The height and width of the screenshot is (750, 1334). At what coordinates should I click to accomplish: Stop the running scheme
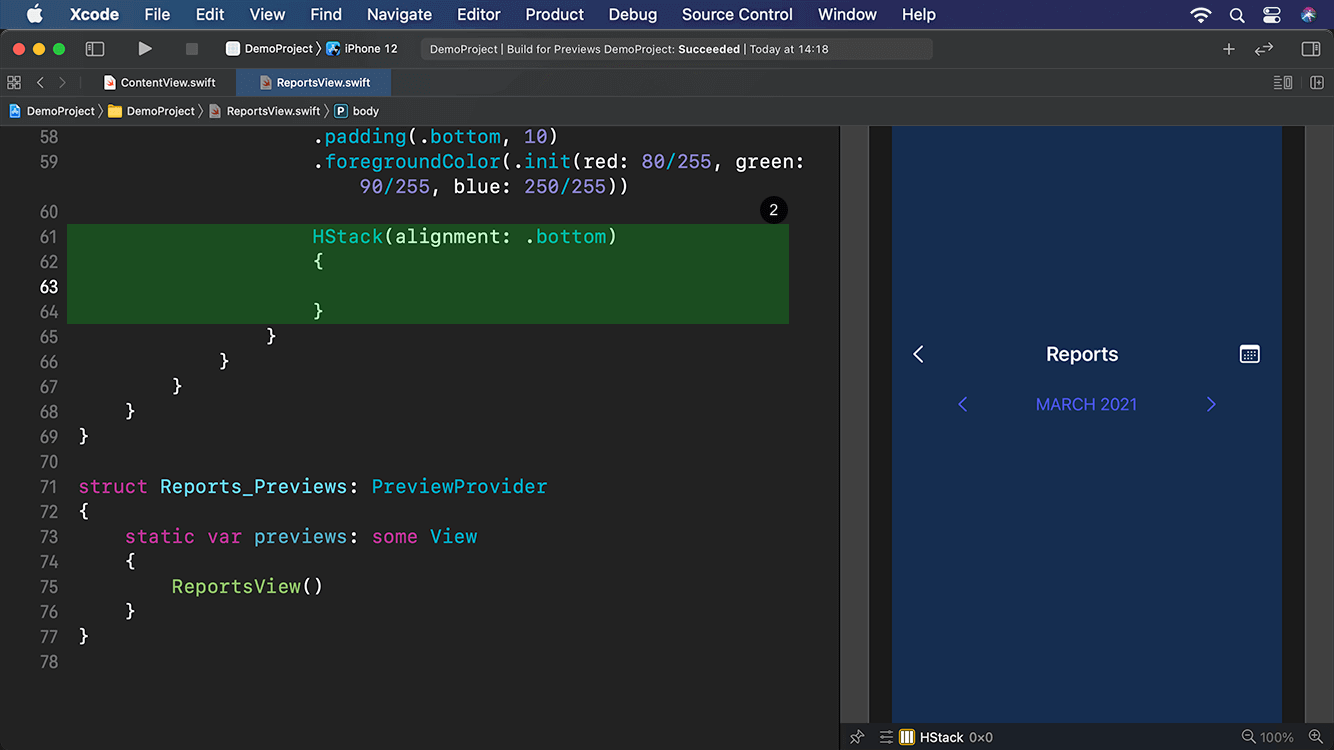191,48
